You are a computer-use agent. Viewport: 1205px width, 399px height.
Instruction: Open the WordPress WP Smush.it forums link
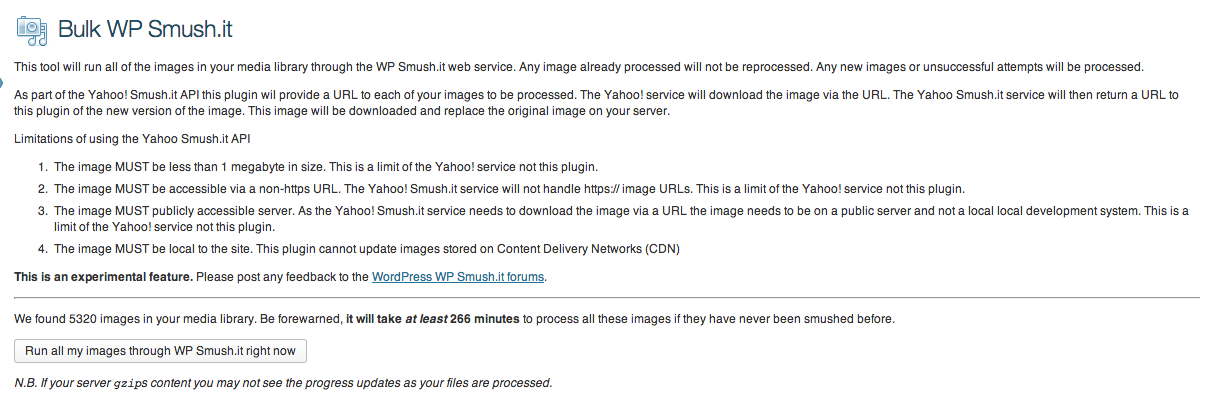point(458,277)
